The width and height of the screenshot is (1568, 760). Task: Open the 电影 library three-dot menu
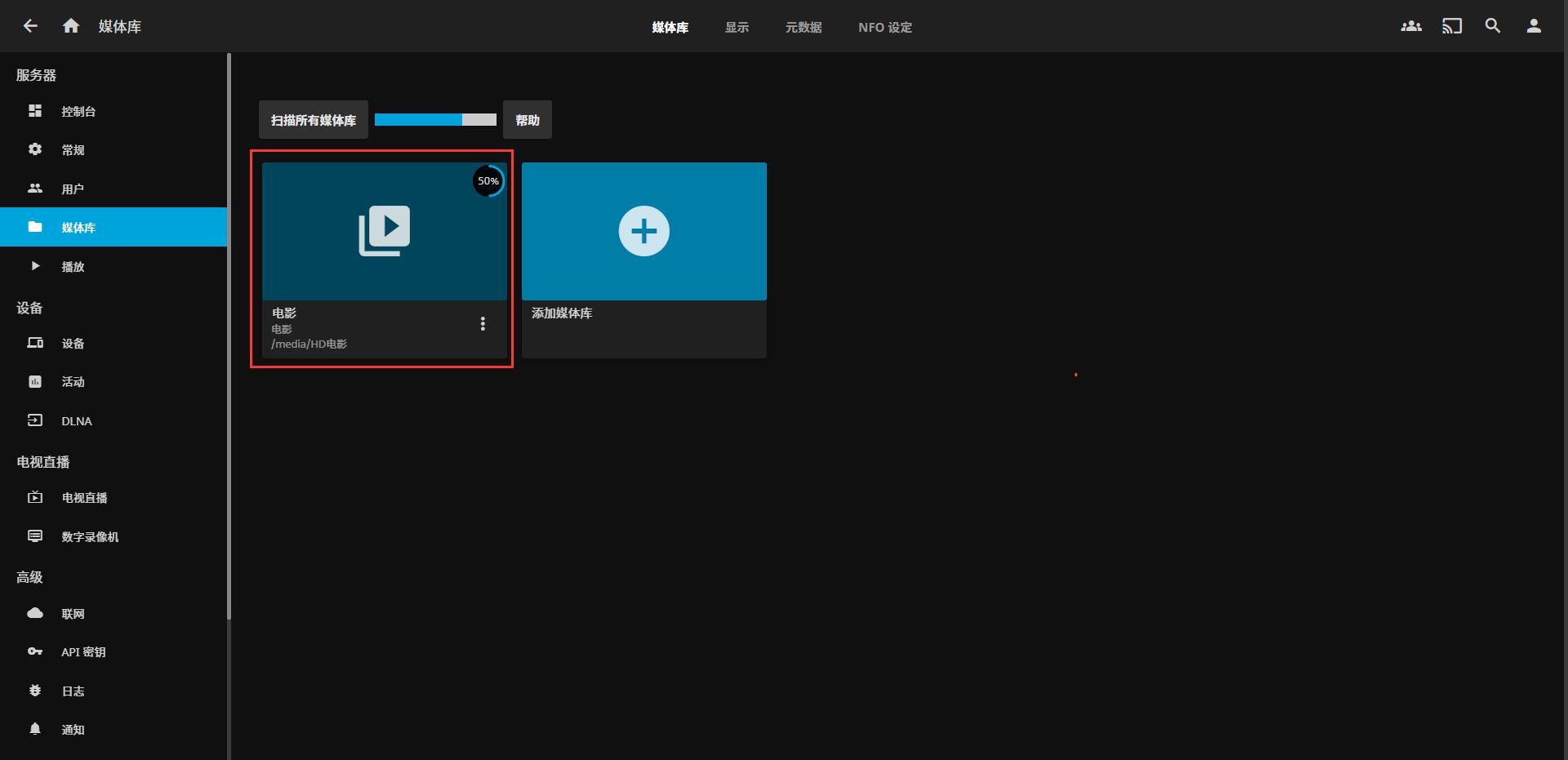point(483,324)
